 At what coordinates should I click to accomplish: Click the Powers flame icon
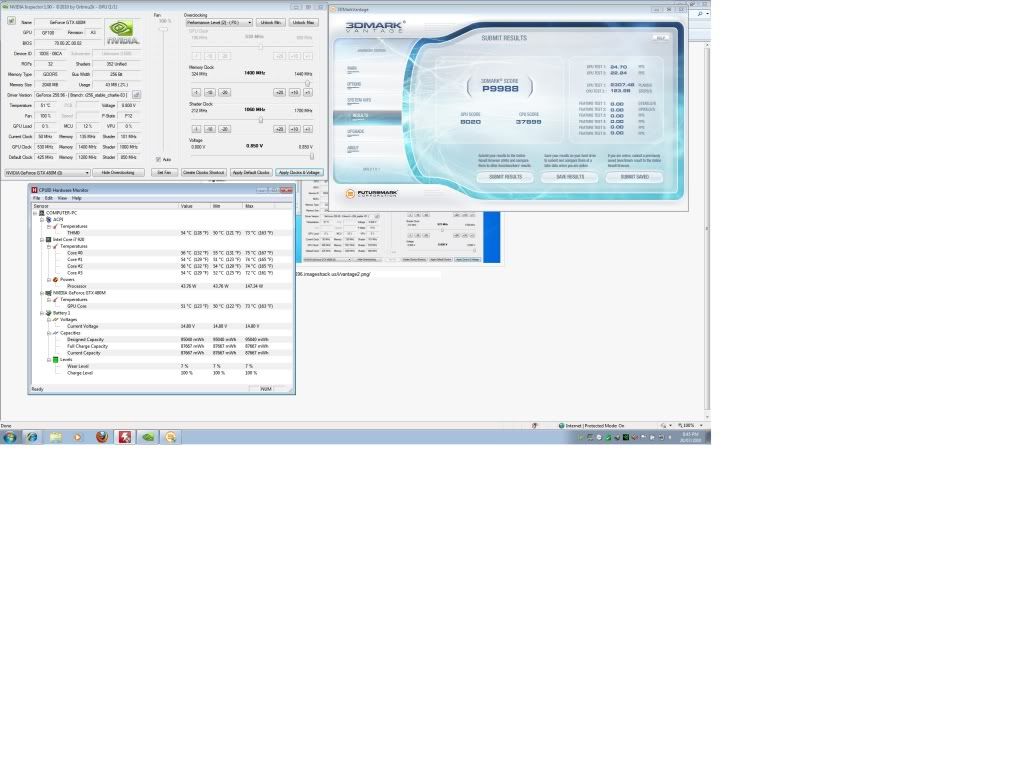(56, 280)
